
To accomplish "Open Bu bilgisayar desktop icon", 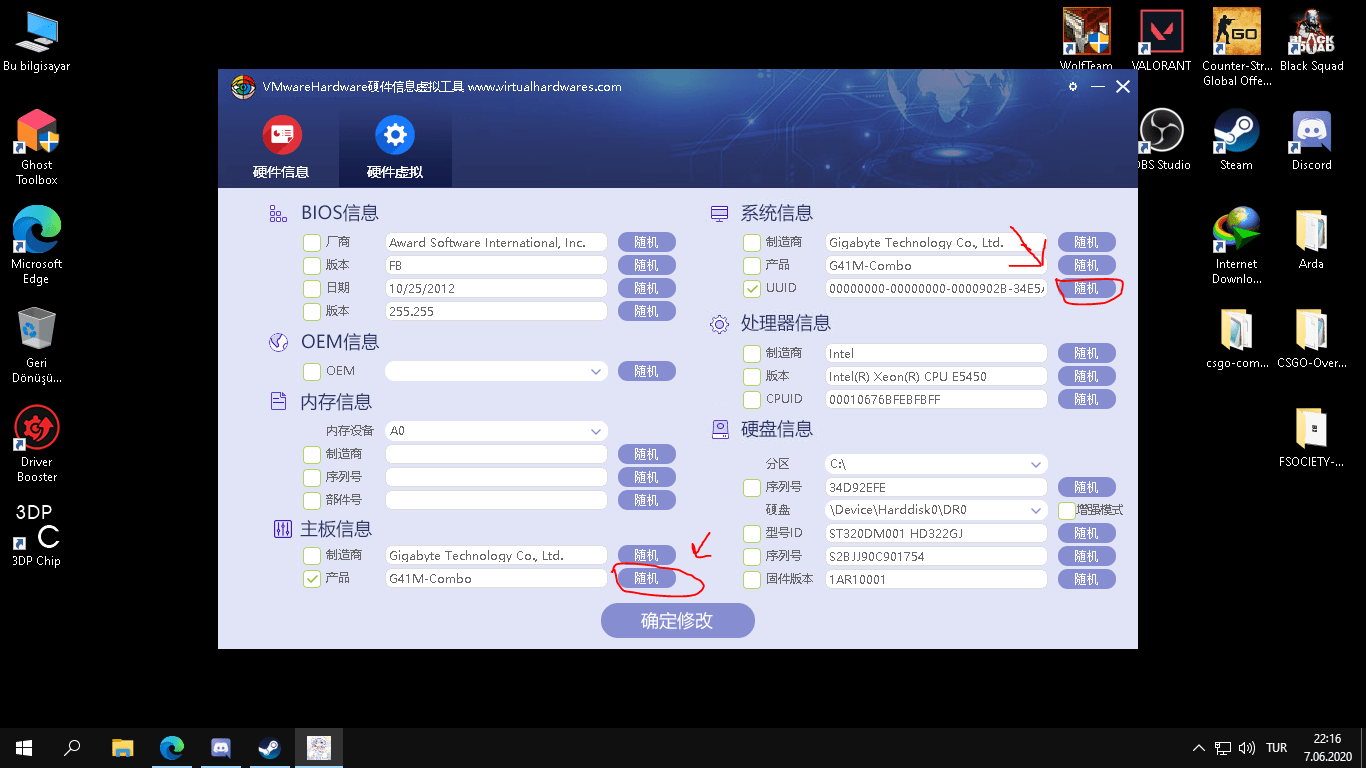I will [37, 42].
